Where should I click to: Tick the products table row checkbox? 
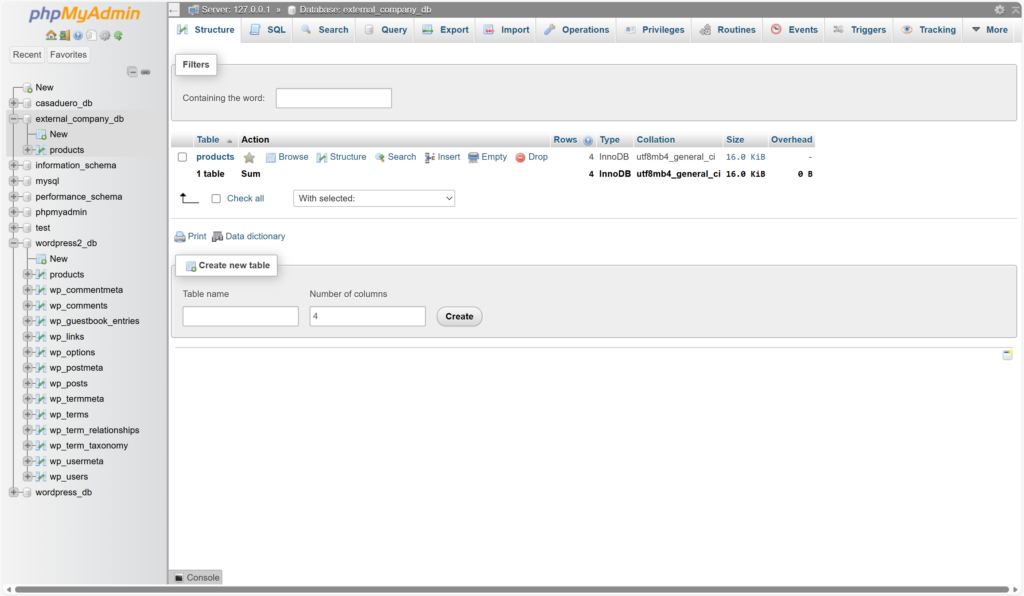(x=182, y=157)
